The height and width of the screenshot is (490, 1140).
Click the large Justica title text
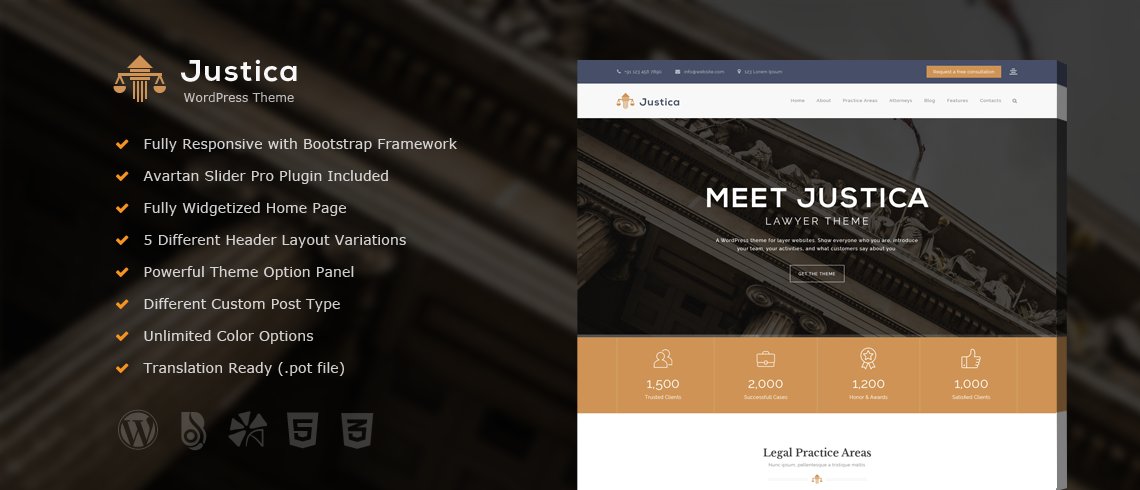click(239, 71)
